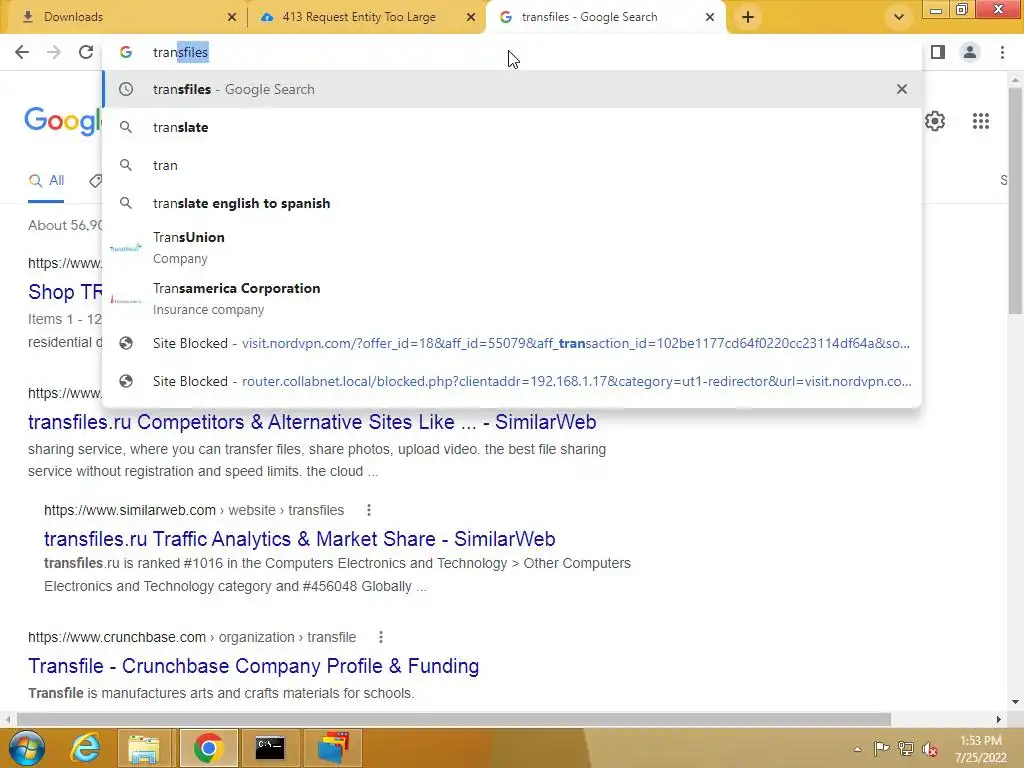Show hidden system tray icons
This screenshot has height=768, width=1024.
coord(857,750)
